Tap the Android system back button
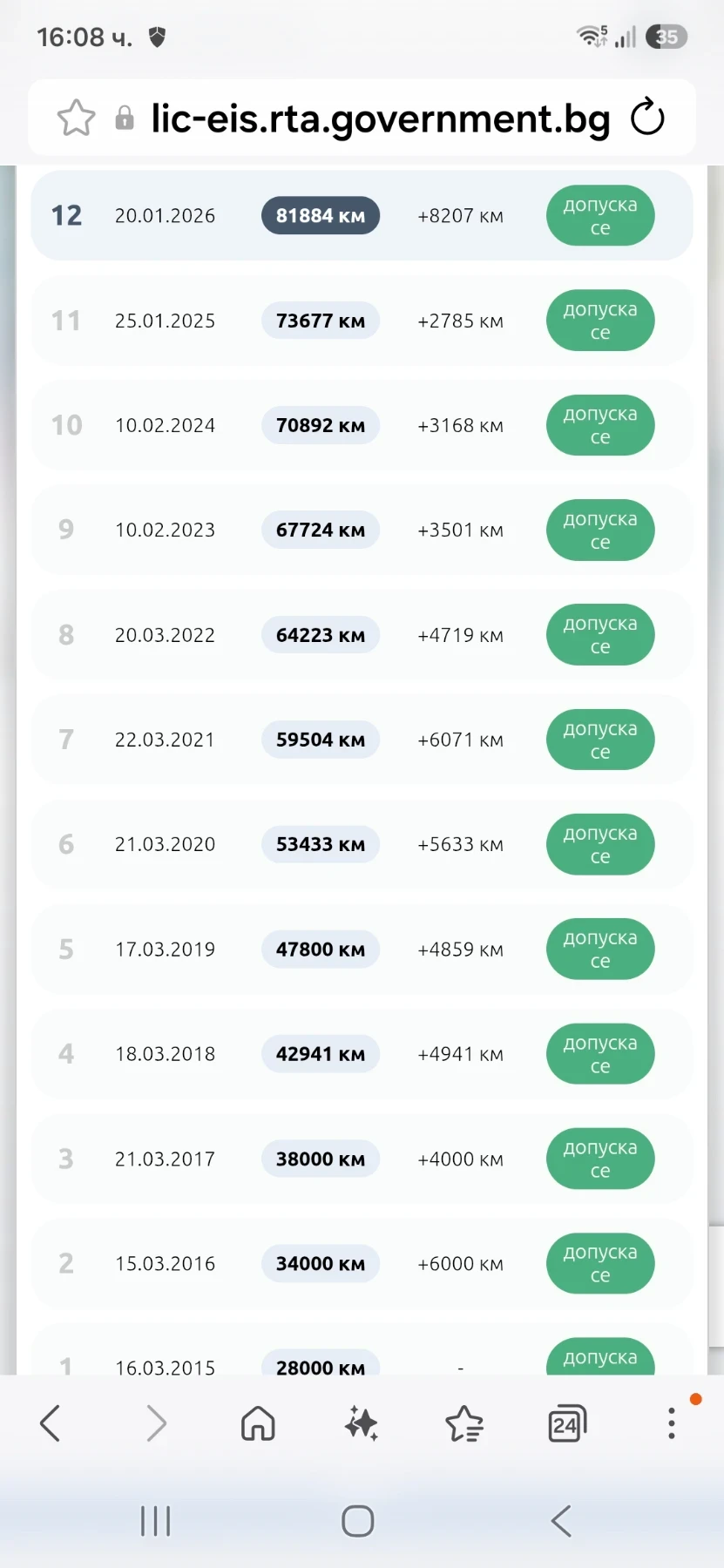This screenshot has width=724, height=1568. (562, 1521)
